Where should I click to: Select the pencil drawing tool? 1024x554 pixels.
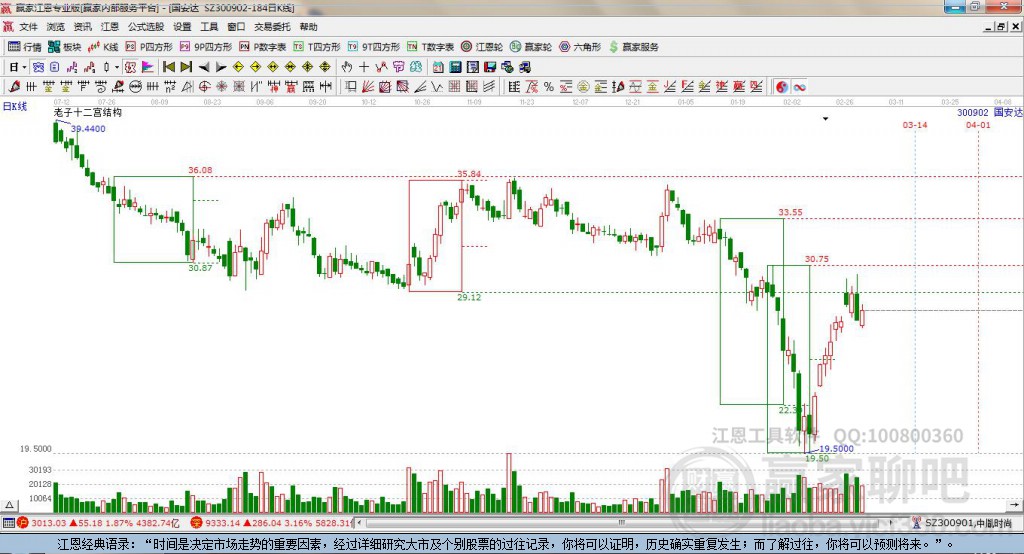point(14,86)
